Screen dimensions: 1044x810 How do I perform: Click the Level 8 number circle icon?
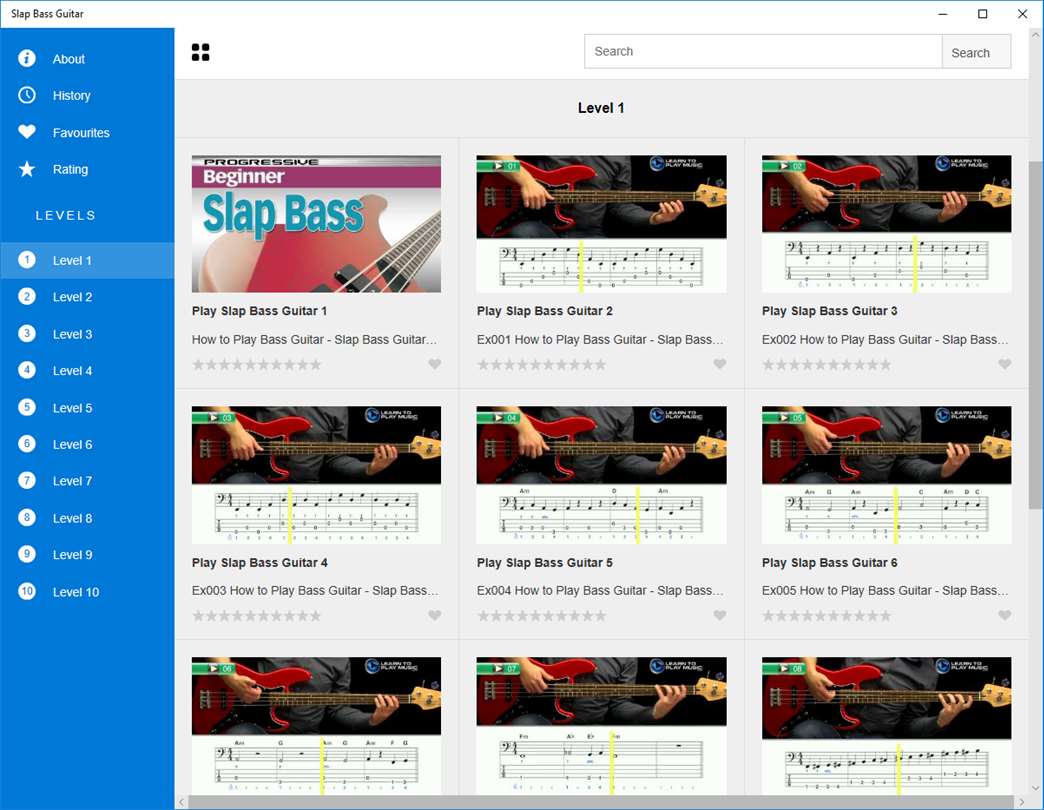[x=27, y=518]
